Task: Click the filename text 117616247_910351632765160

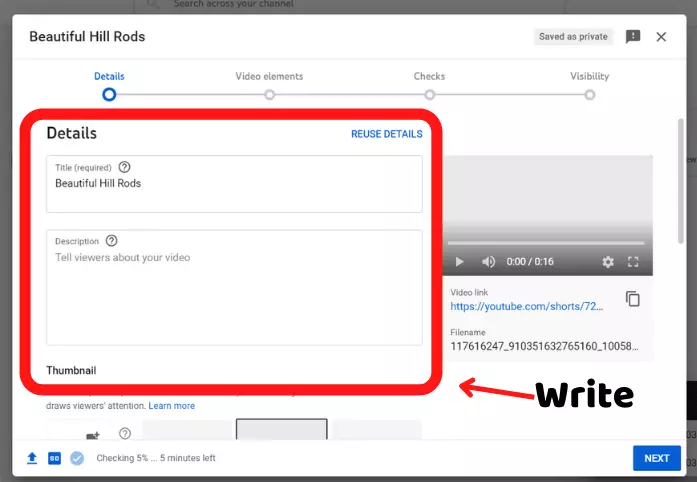Action: click(x=545, y=346)
